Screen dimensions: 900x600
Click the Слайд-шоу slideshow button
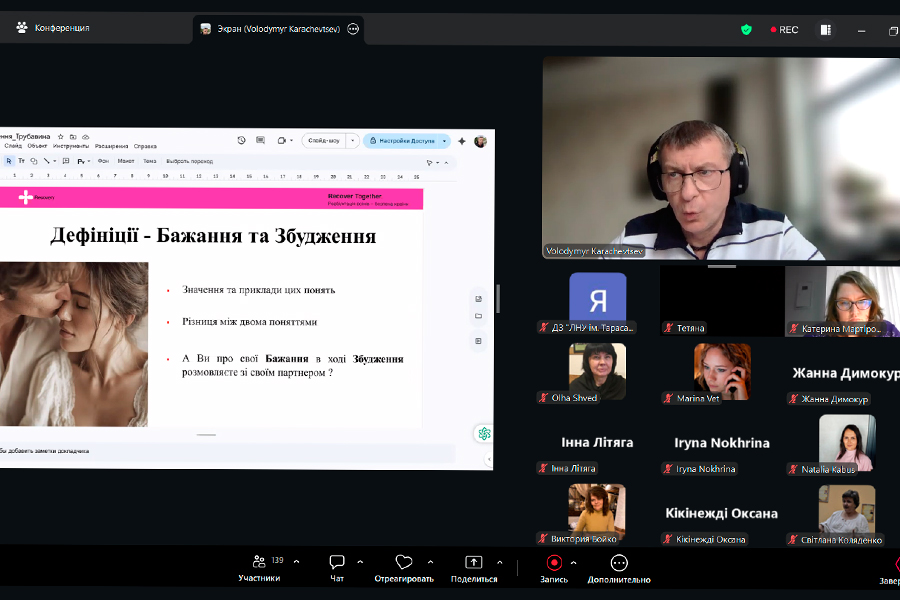pyautogui.click(x=324, y=140)
